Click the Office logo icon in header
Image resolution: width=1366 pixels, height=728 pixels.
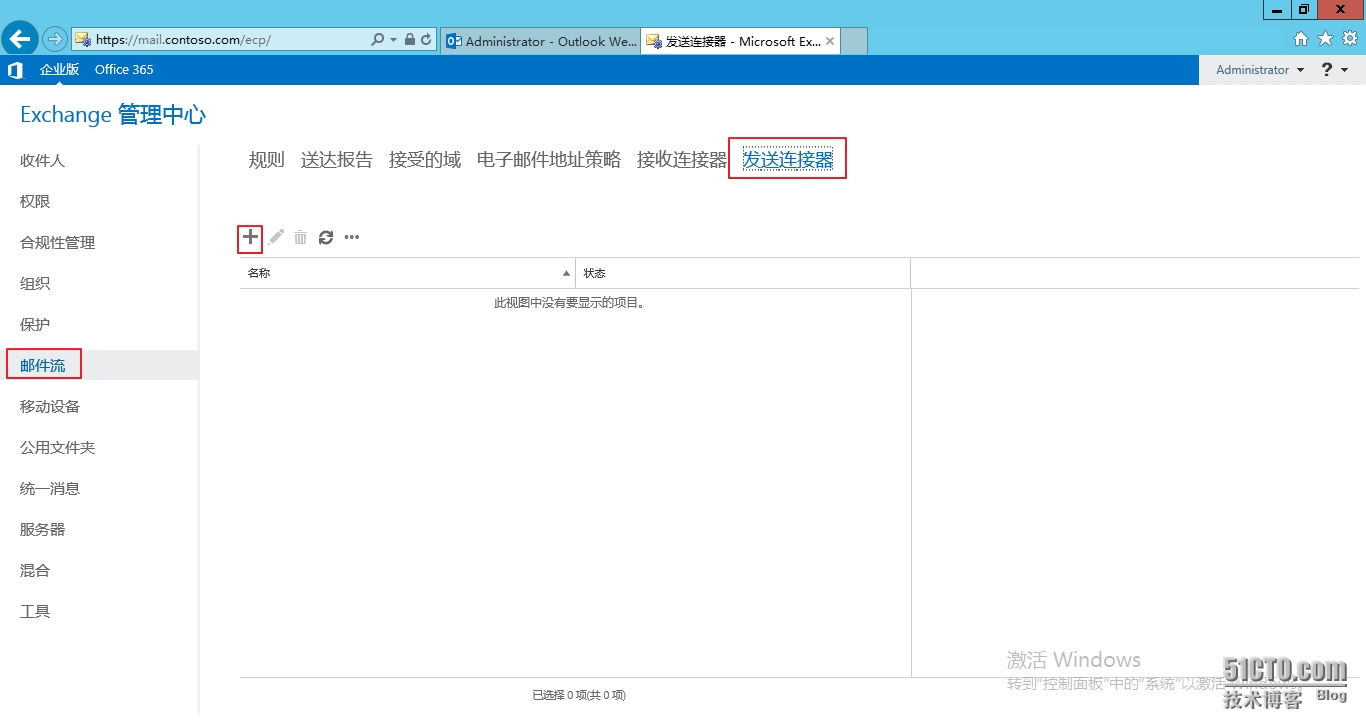[x=15, y=70]
